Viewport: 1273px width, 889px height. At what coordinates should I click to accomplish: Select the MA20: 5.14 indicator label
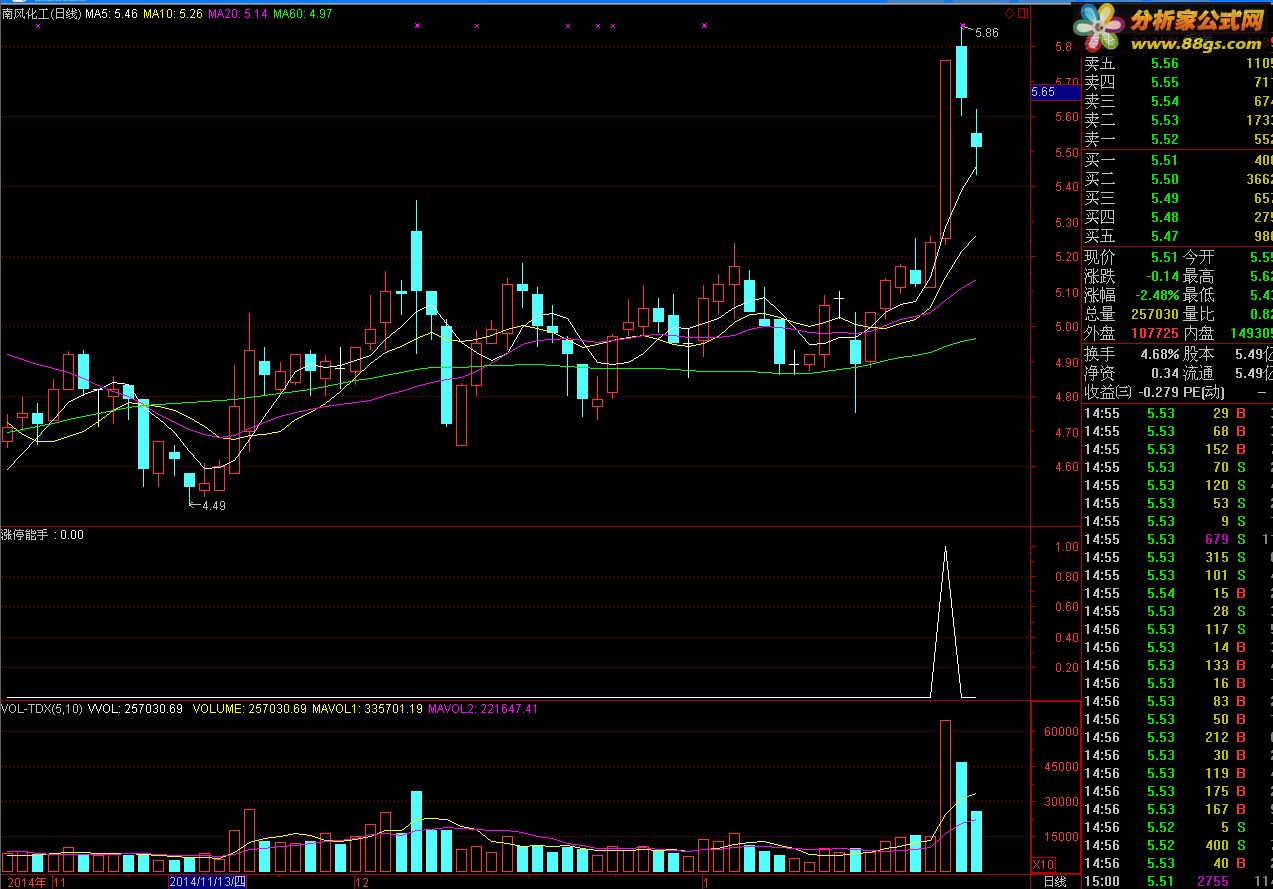click(237, 13)
